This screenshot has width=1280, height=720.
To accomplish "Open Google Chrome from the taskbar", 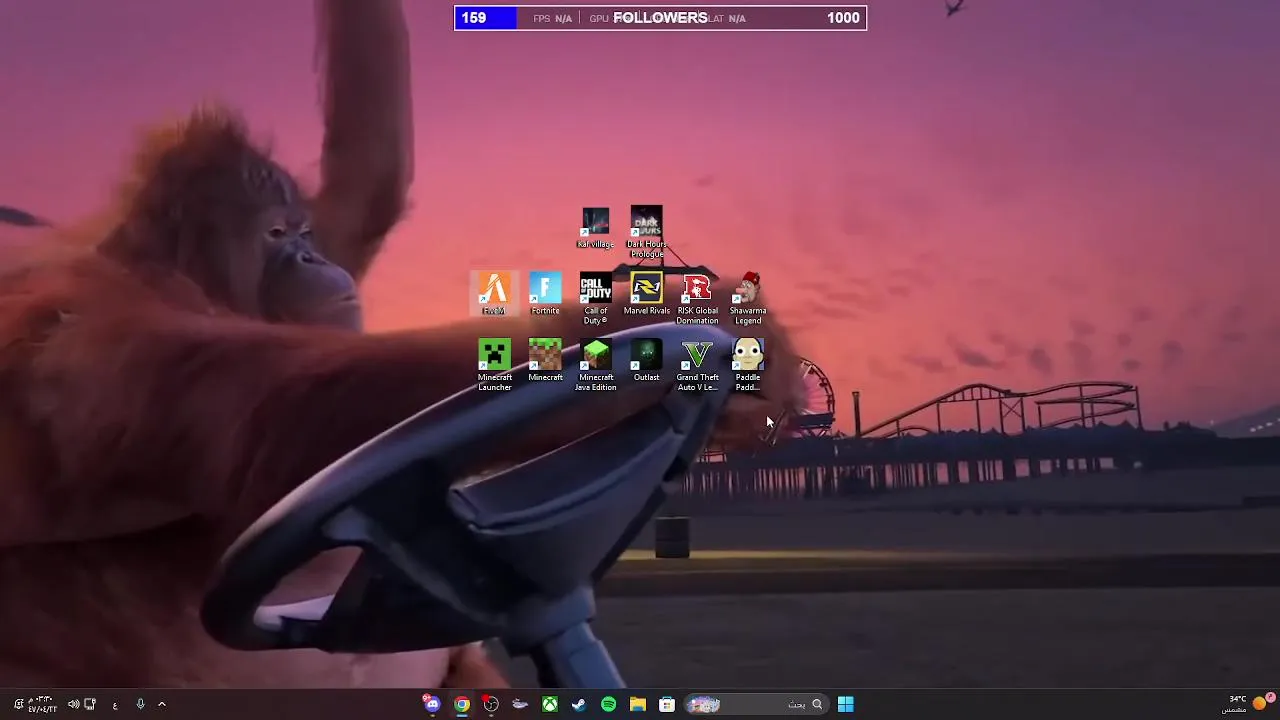I will pos(462,704).
